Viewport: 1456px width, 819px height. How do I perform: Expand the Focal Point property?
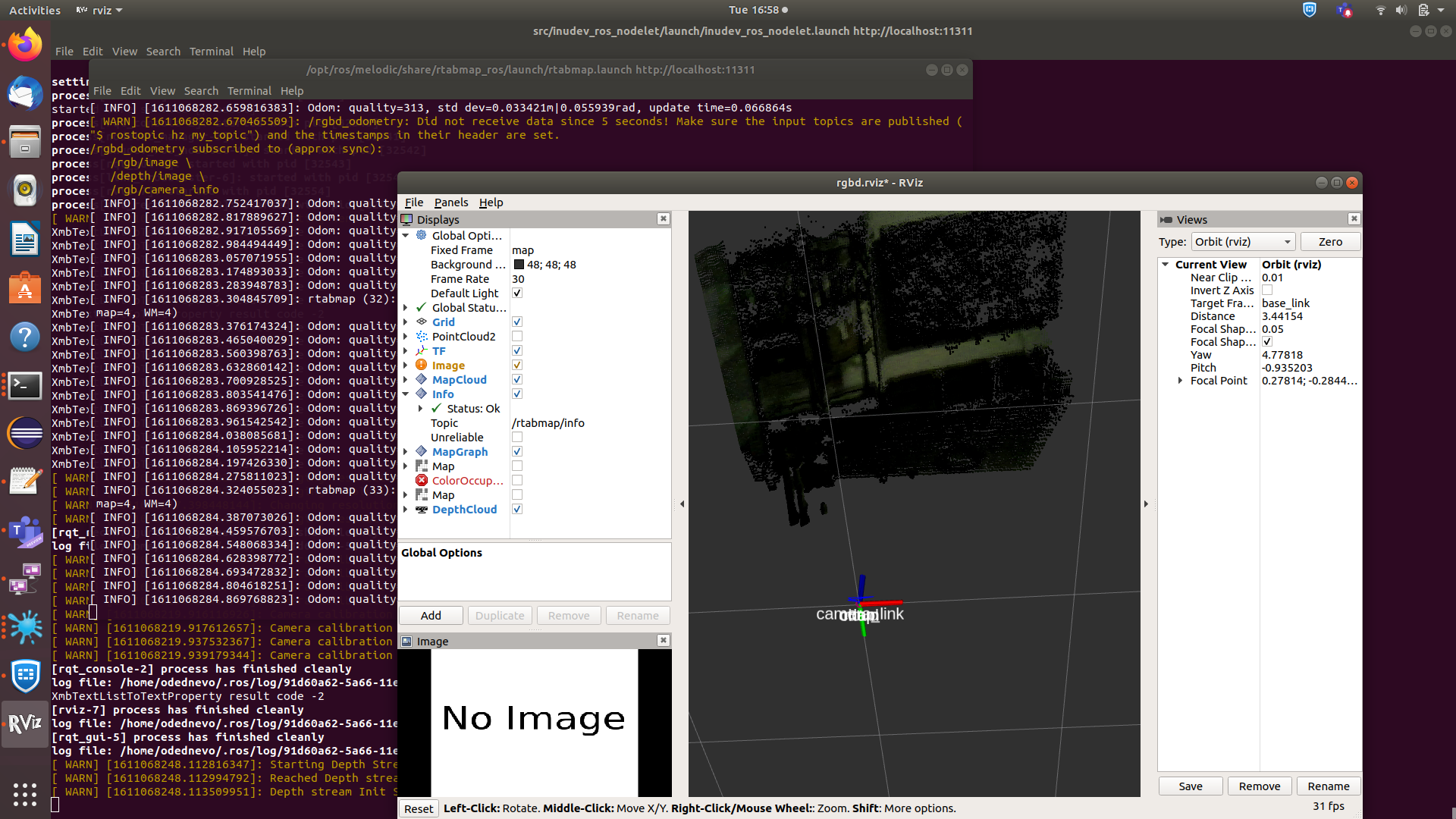1180,381
